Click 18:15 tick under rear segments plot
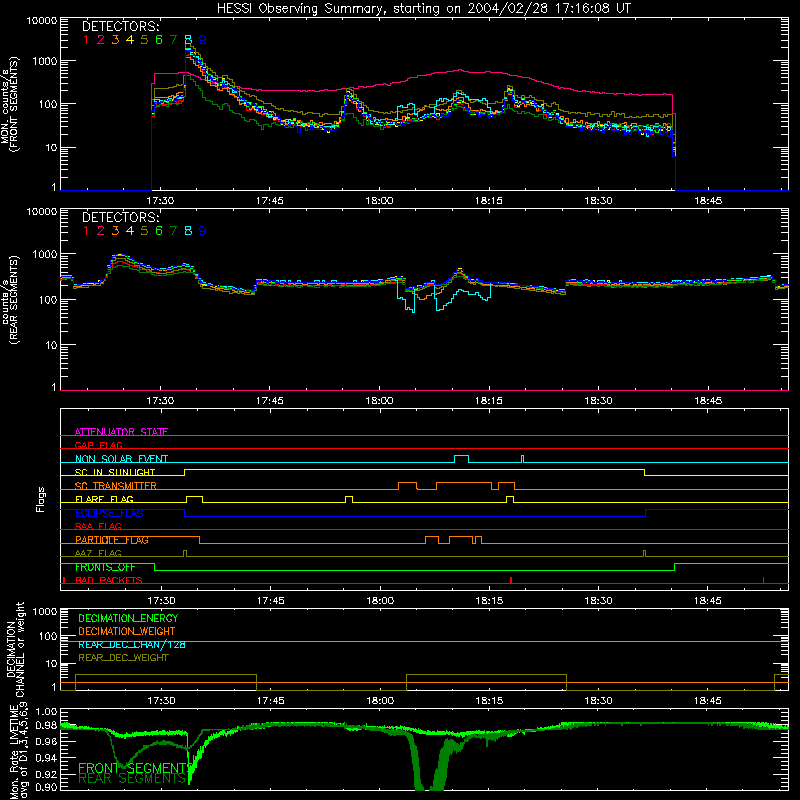 pos(489,401)
